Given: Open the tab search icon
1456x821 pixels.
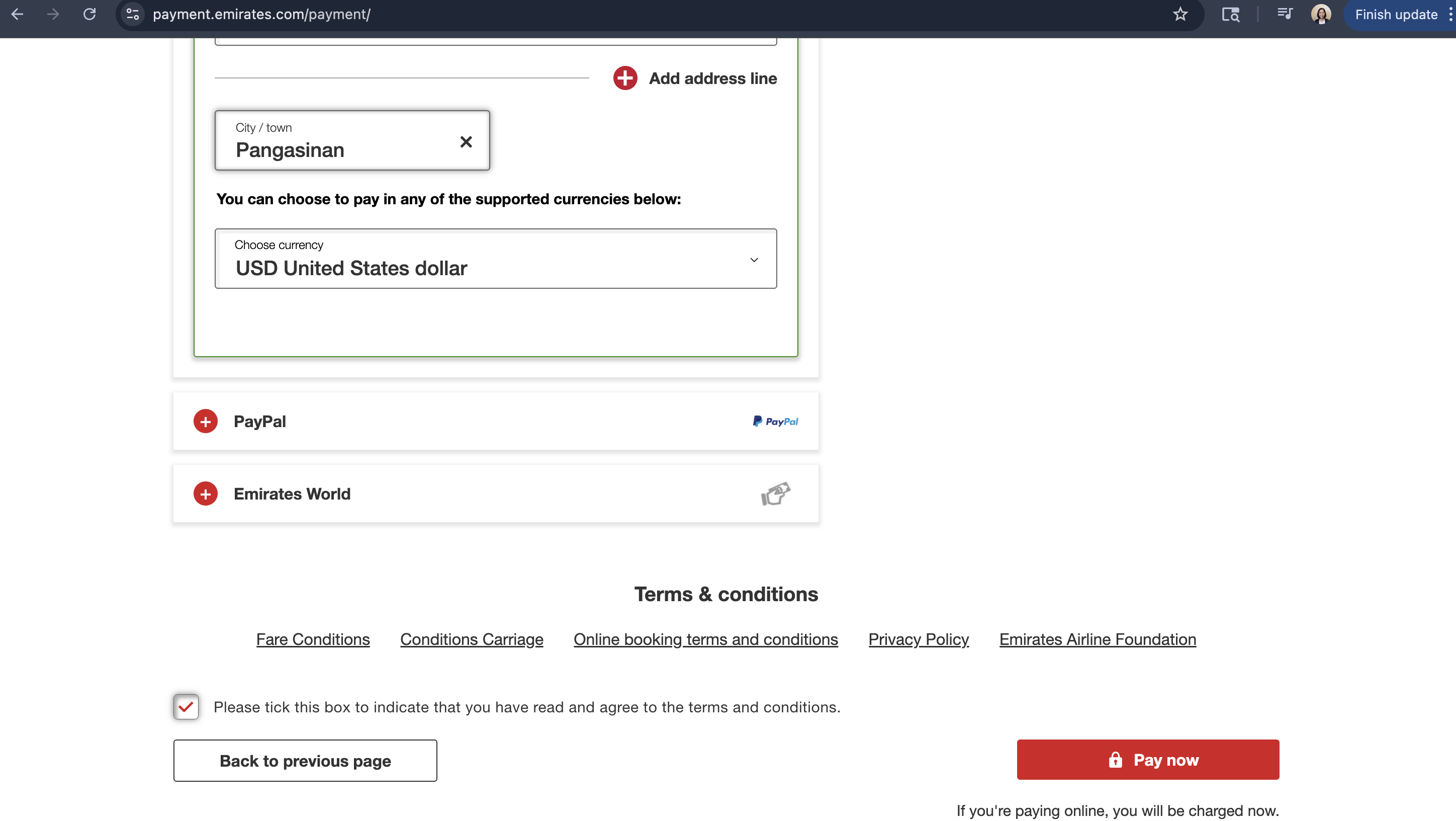Looking at the screenshot, I should (x=1230, y=14).
